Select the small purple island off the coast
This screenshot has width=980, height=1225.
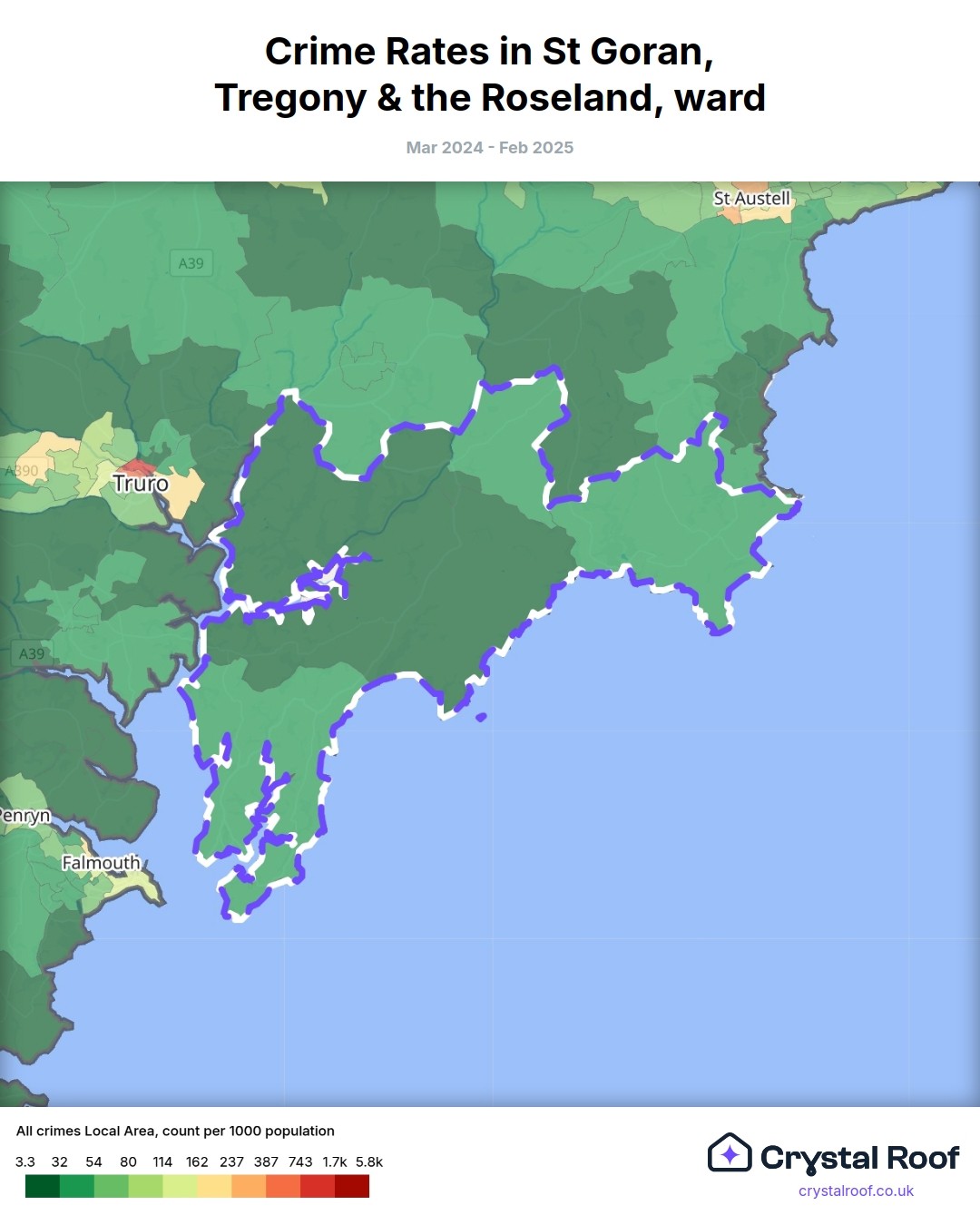tap(481, 717)
